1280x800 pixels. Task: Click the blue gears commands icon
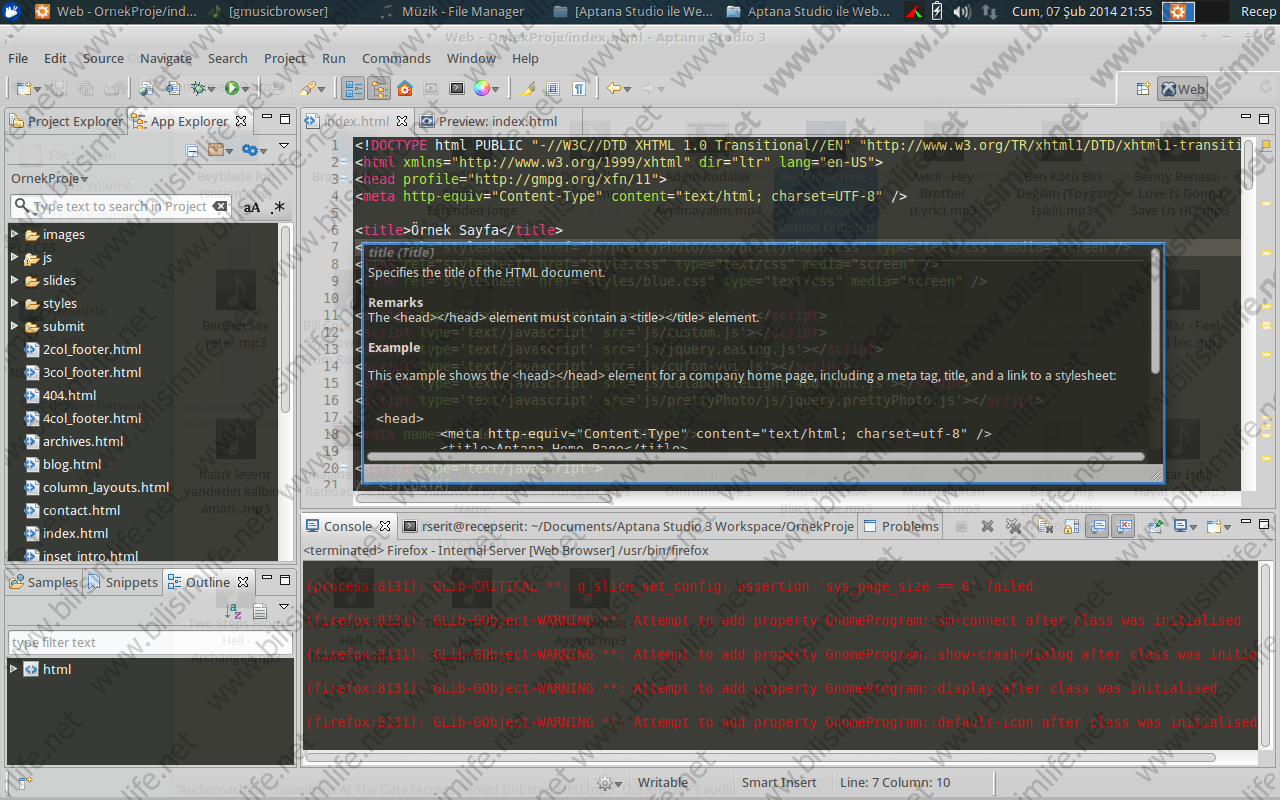point(249,150)
